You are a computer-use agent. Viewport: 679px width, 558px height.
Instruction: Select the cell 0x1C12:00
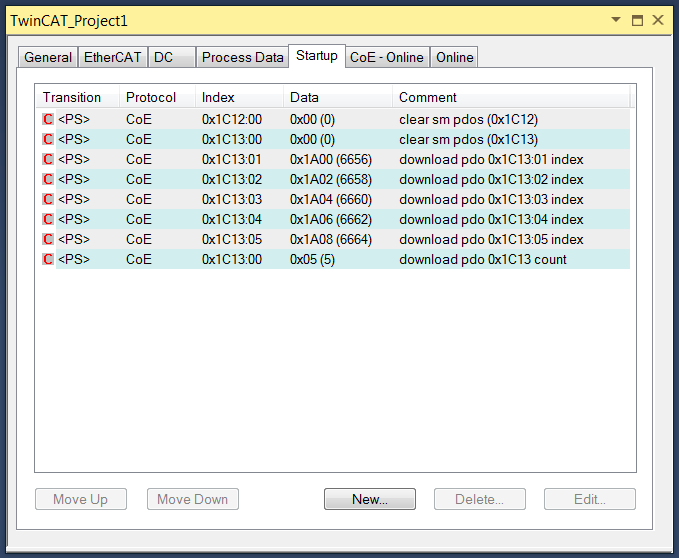pyautogui.click(x=232, y=119)
